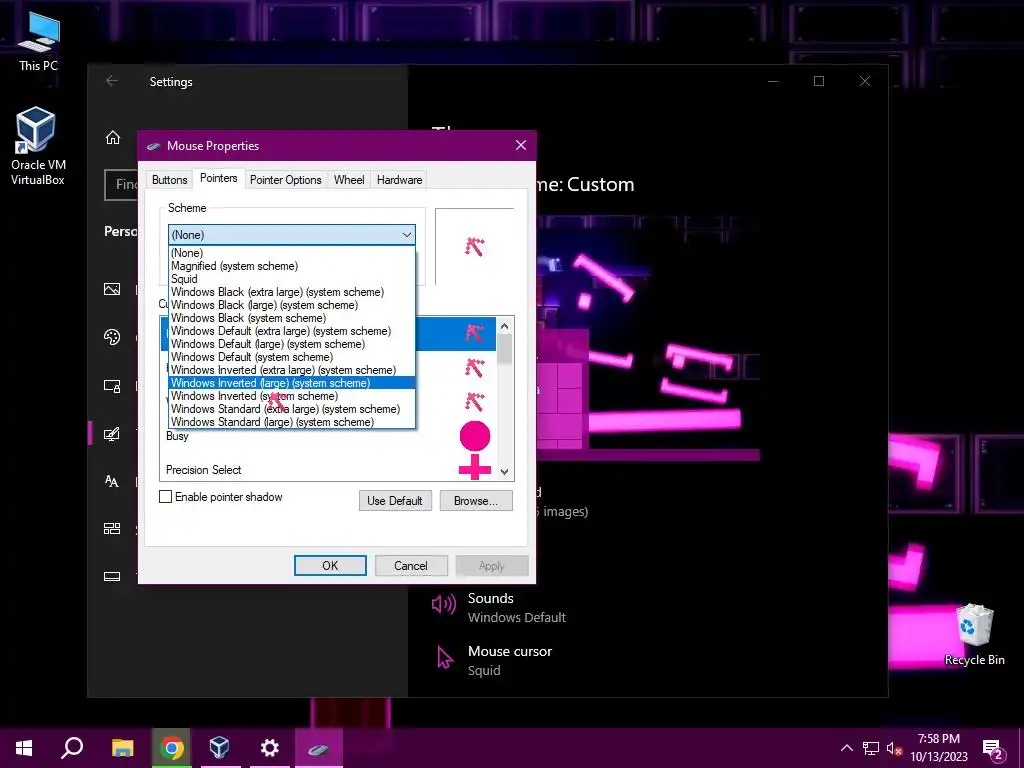The height and width of the screenshot is (768, 1024).
Task: Click Cancel in Mouse Properties
Action: pyautogui.click(x=411, y=566)
